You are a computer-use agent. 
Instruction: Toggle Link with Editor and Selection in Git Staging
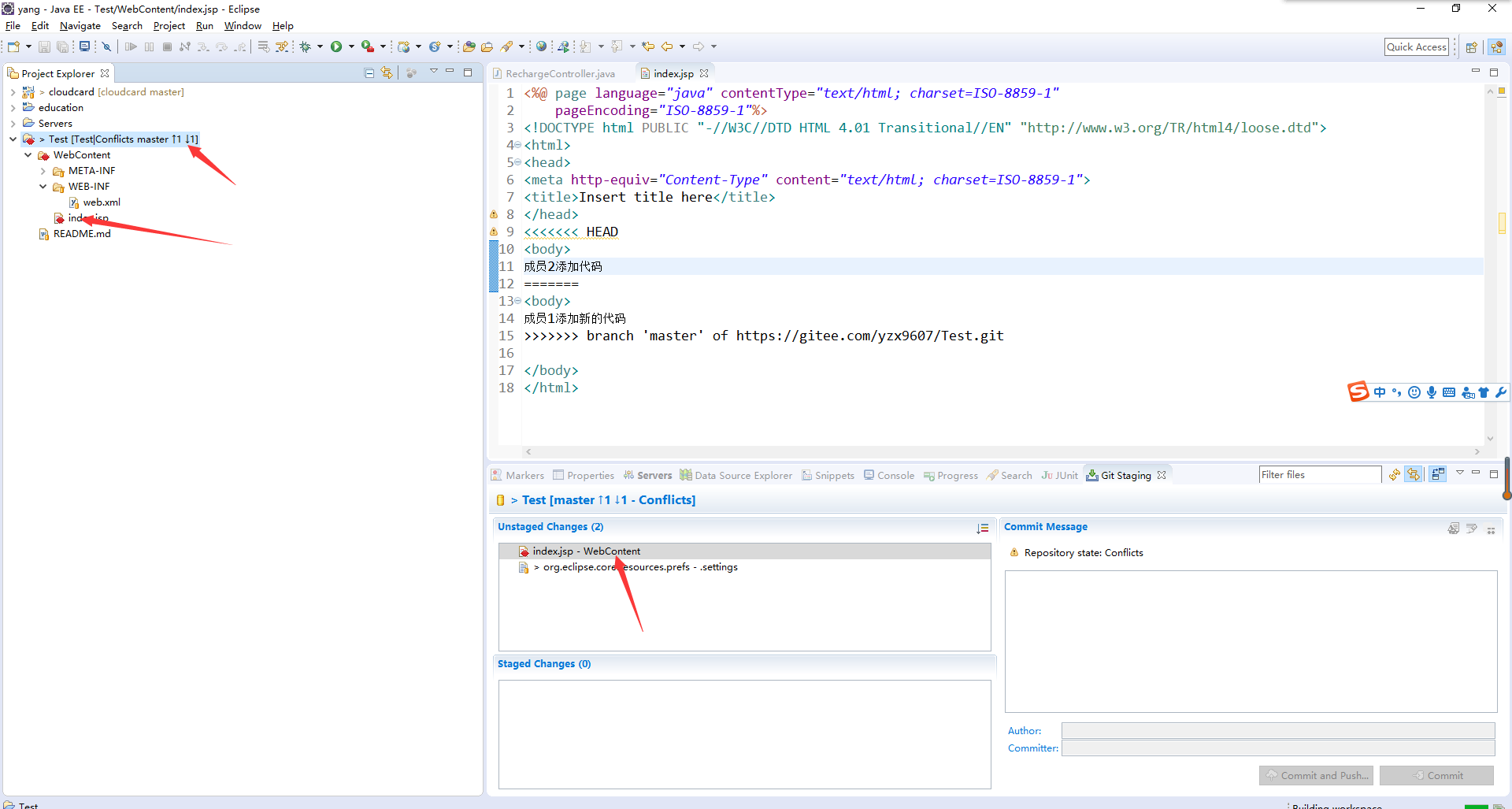click(x=1414, y=474)
